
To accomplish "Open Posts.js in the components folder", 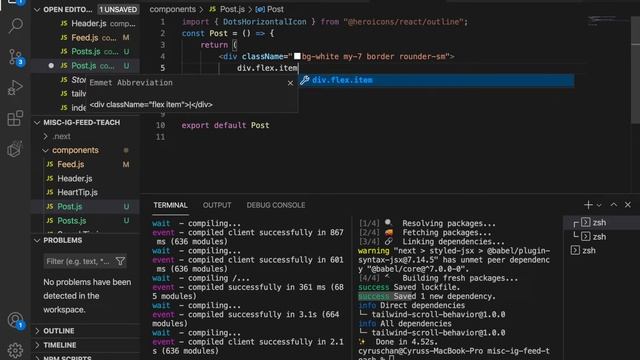I will 71,220.
